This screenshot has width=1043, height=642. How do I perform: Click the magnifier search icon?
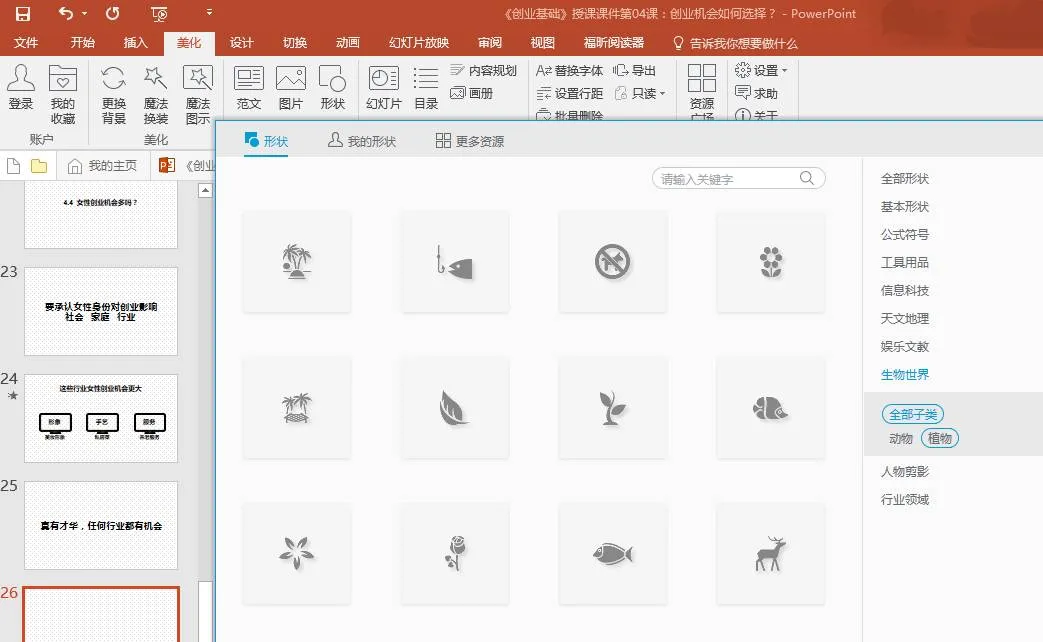point(807,178)
